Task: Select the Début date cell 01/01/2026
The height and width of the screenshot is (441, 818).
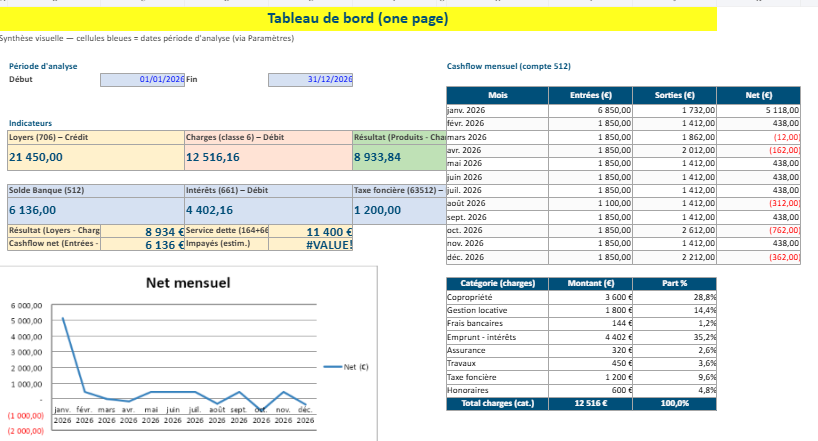Action: (143, 79)
